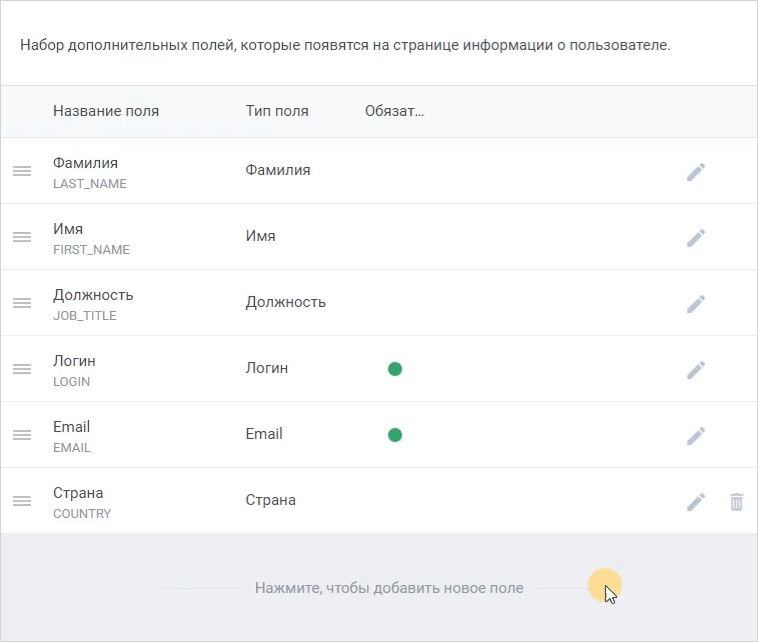The image size is (758, 642).
Task: Click 'Нажмите, чтобы добавить новое поле'
Action: (389, 588)
